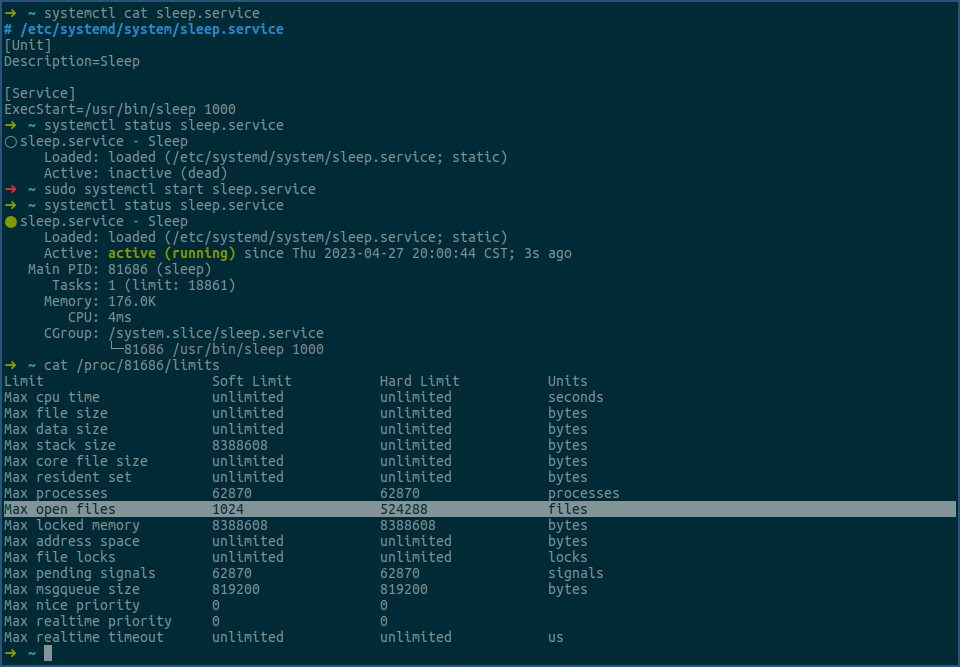This screenshot has width=960, height=667.
Task: Click the hollow inactive status circle
Action: tap(11, 142)
